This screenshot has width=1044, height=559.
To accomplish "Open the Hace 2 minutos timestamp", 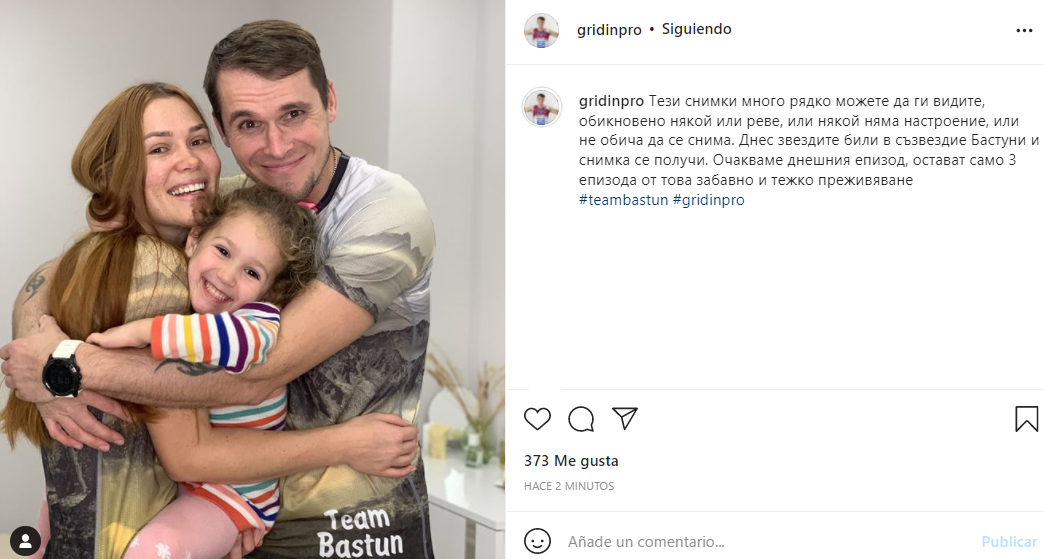I will click(x=569, y=486).
